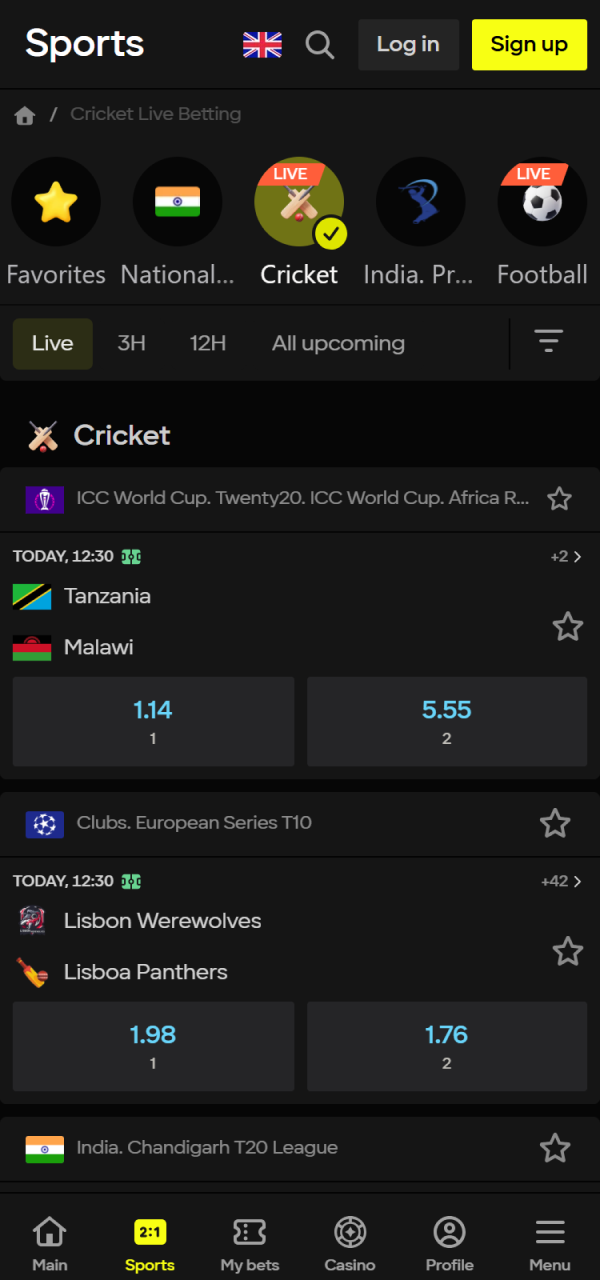Select the India Premier League icon
Viewport: 600px width, 1280px height.
click(420, 201)
